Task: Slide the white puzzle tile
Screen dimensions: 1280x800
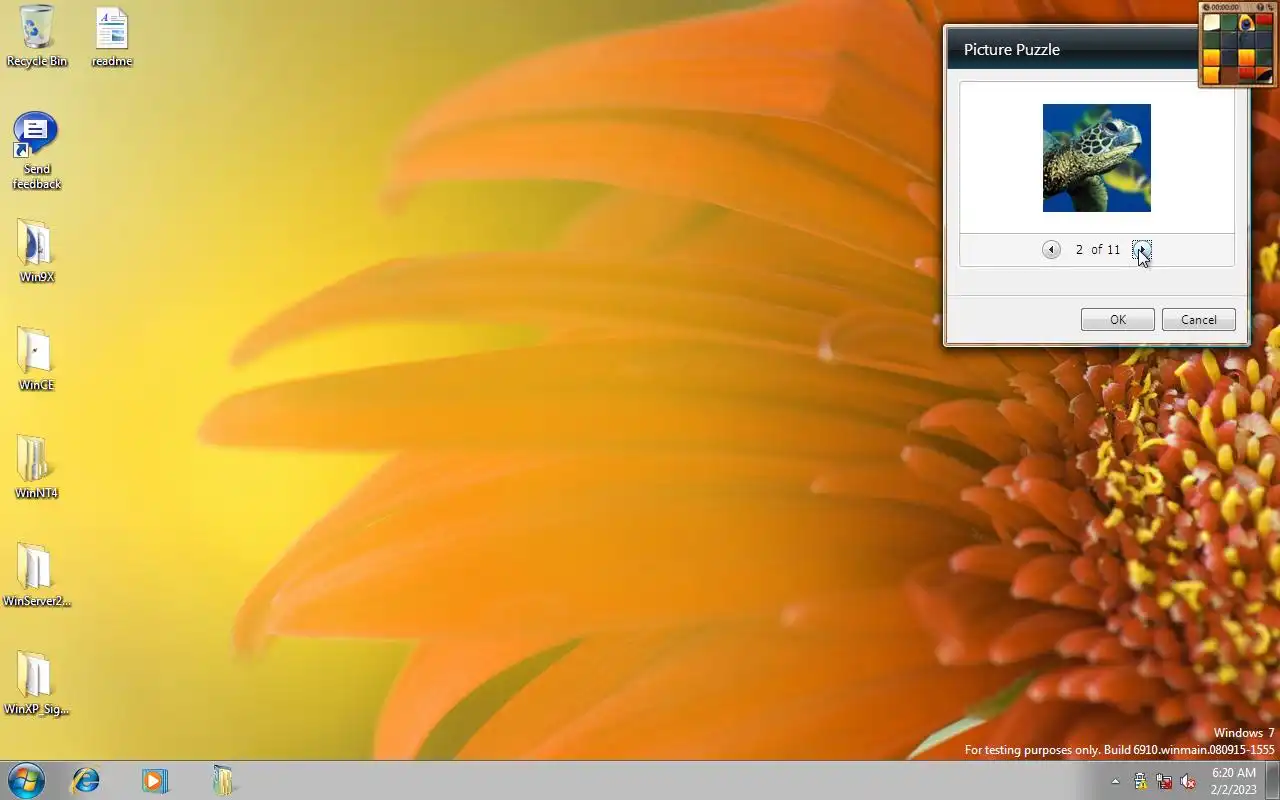Action: tap(1212, 22)
